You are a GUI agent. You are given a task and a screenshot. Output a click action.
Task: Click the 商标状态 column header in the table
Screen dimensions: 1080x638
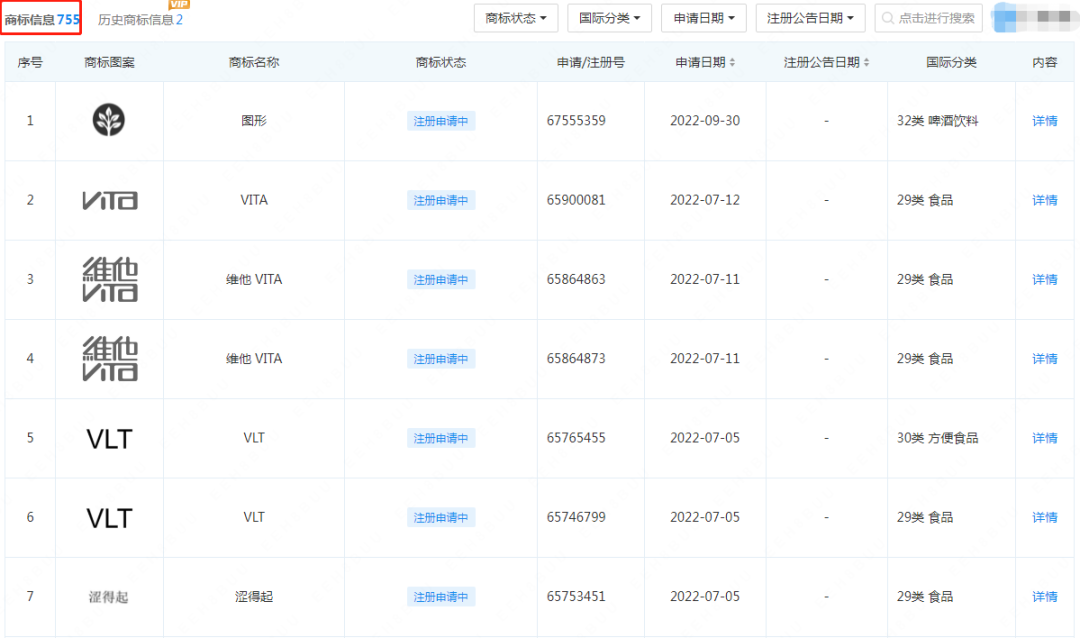[441, 63]
